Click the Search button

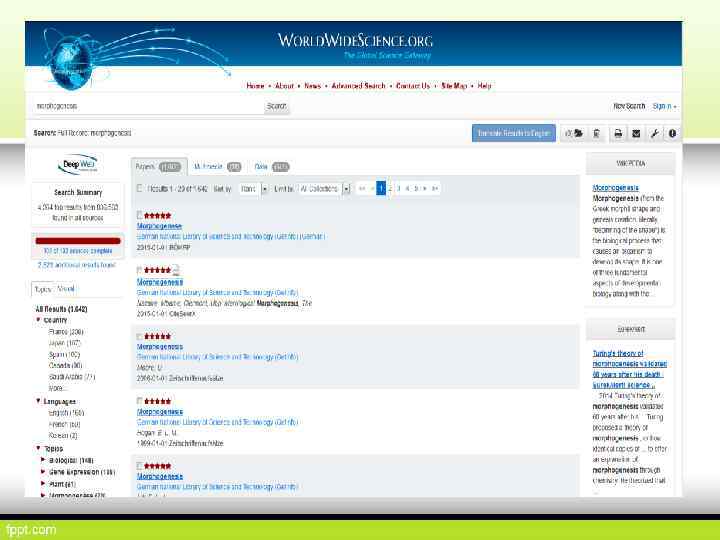(276, 106)
